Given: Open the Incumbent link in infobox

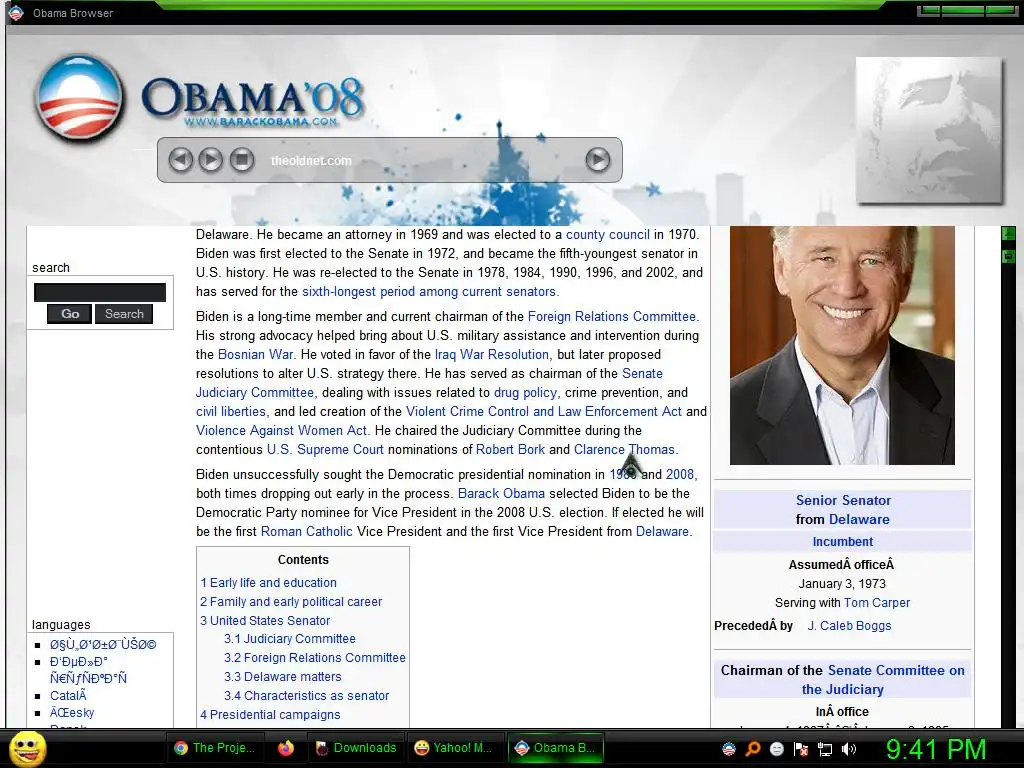Looking at the screenshot, I should pyautogui.click(x=842, y=541).
